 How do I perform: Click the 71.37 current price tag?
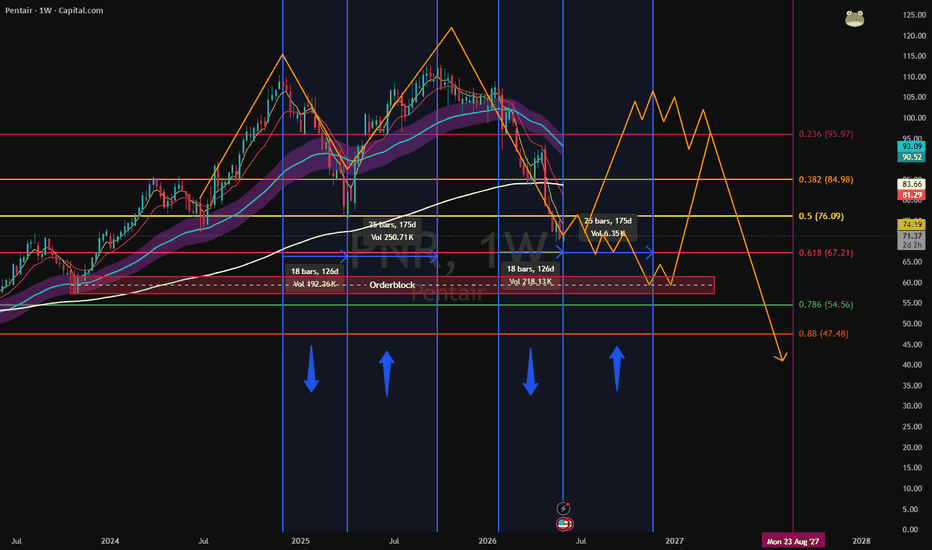(911, 236)
